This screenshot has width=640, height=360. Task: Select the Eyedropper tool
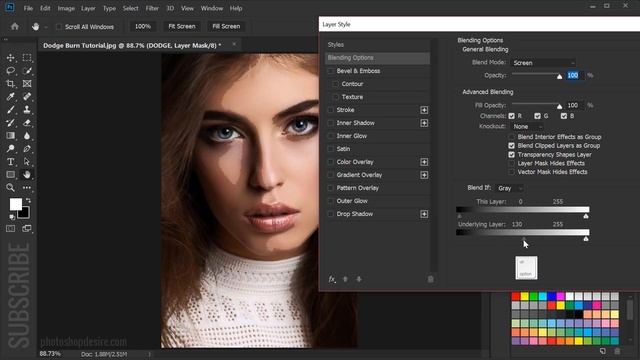point(11,97)
